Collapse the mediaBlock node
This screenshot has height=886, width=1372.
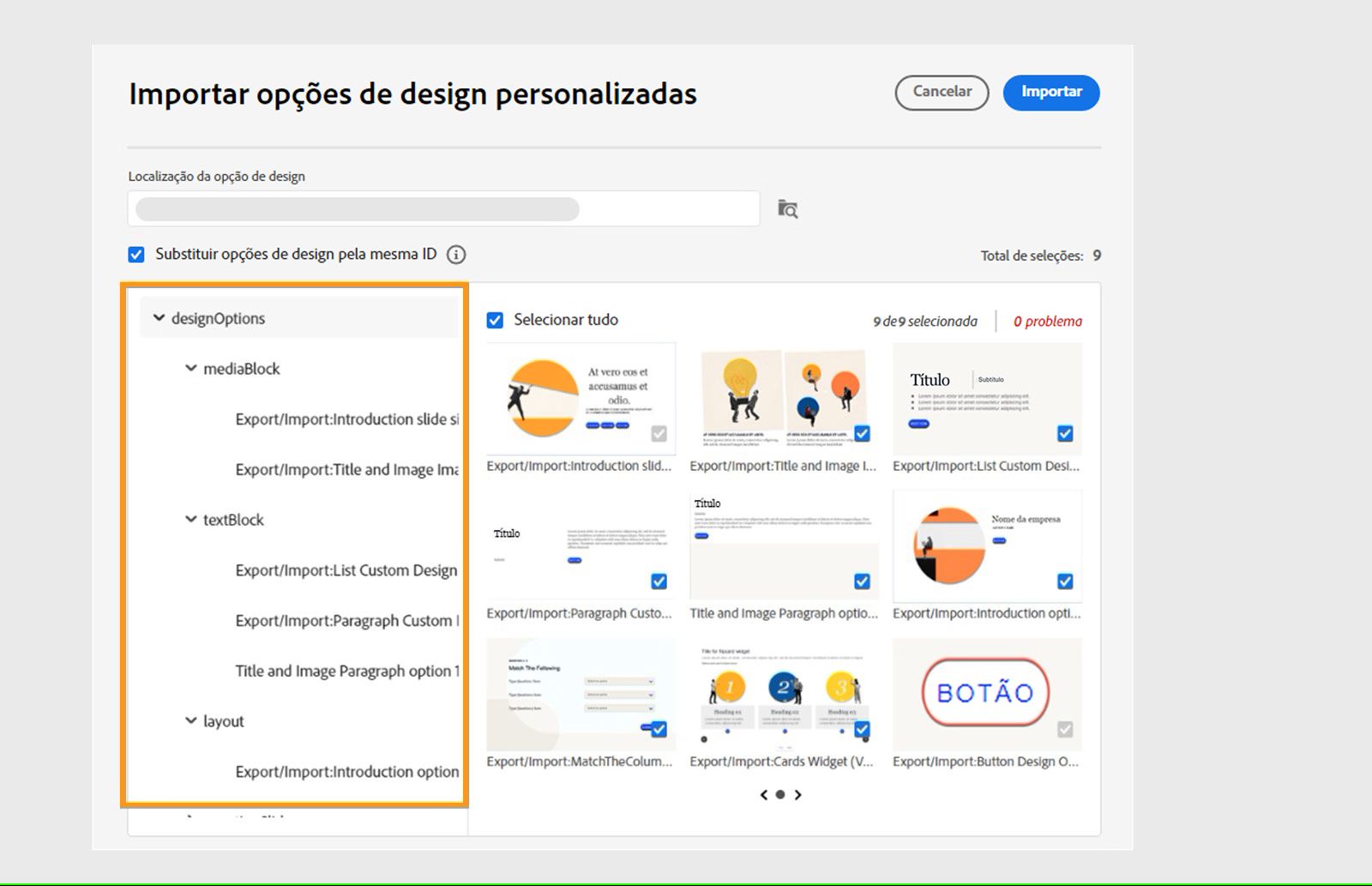point(190,368)
